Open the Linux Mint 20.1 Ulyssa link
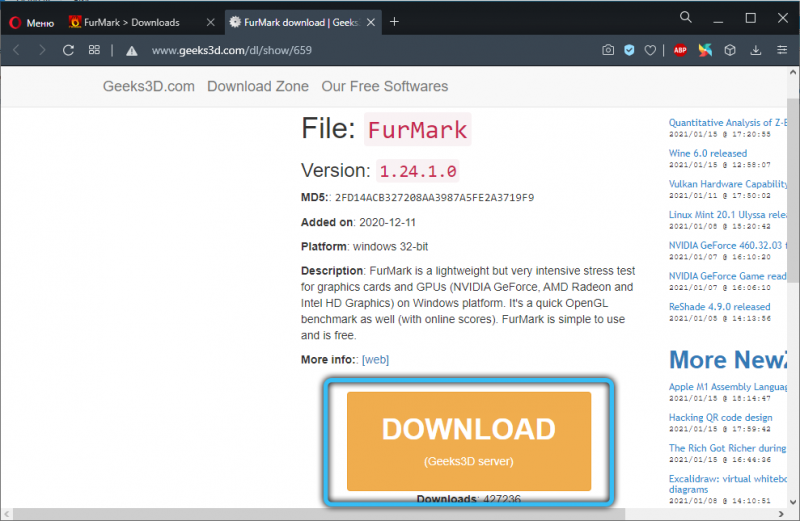The width and height of the screenshot is (800, 521). click(728, 214)
